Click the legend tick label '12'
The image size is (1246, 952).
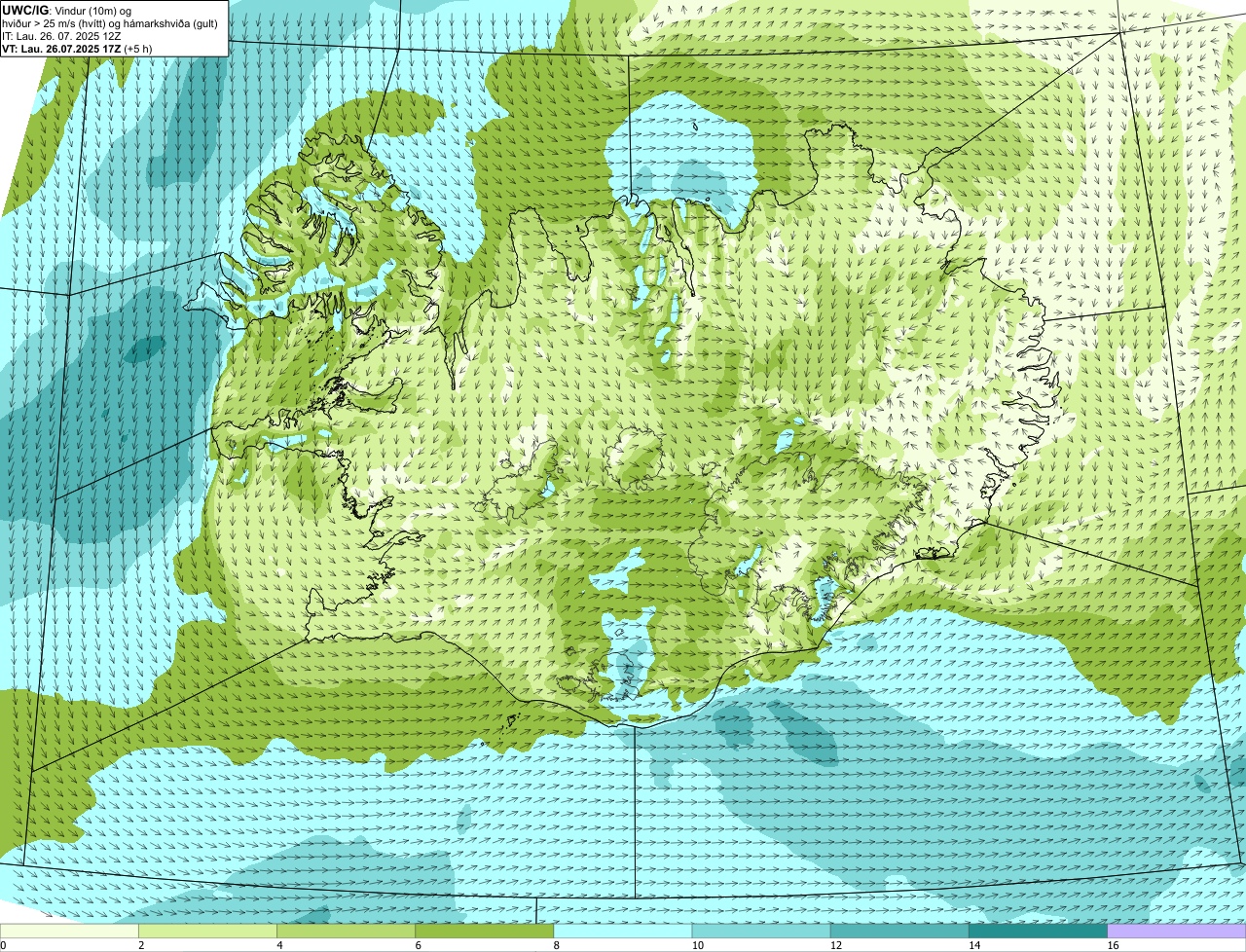(x=835, y=945)
